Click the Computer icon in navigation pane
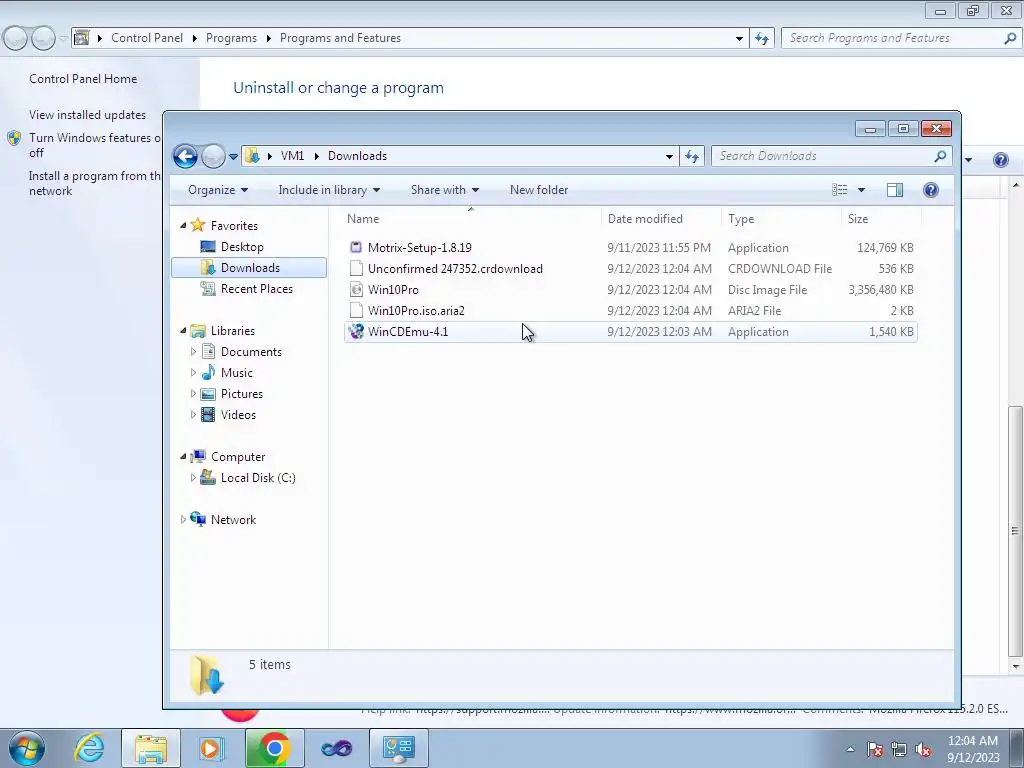 198,456
